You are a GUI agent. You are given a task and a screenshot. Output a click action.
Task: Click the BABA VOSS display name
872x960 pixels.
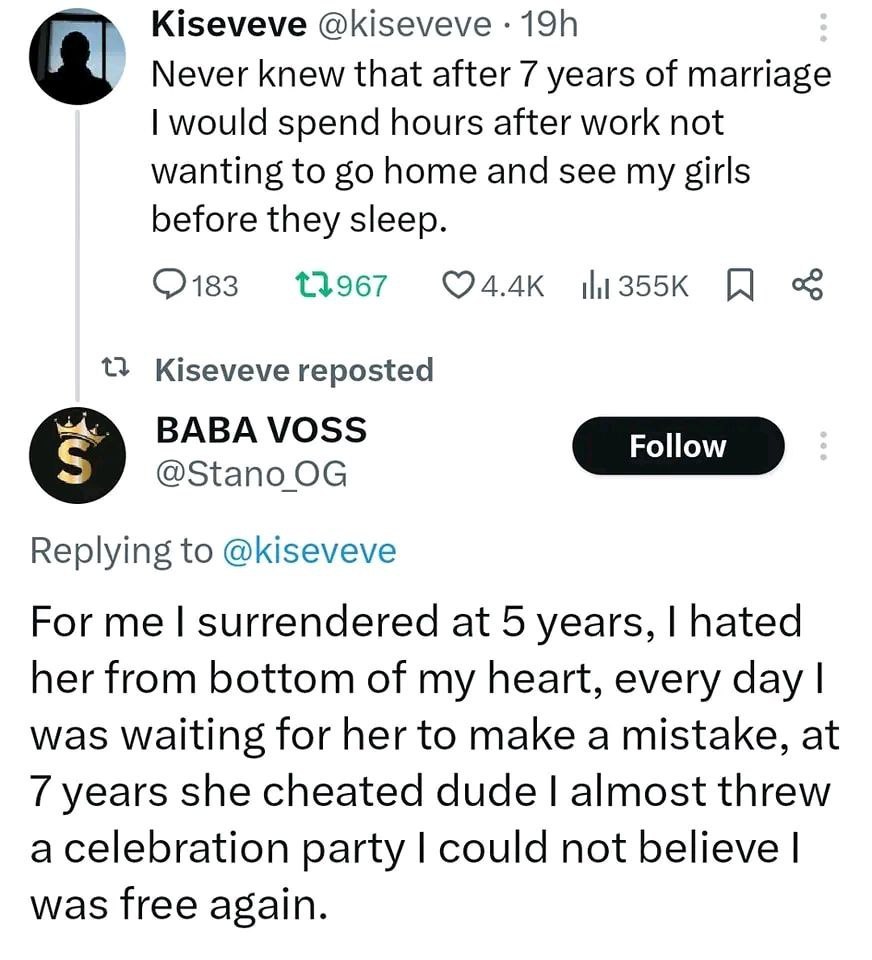tap(261, 430)
